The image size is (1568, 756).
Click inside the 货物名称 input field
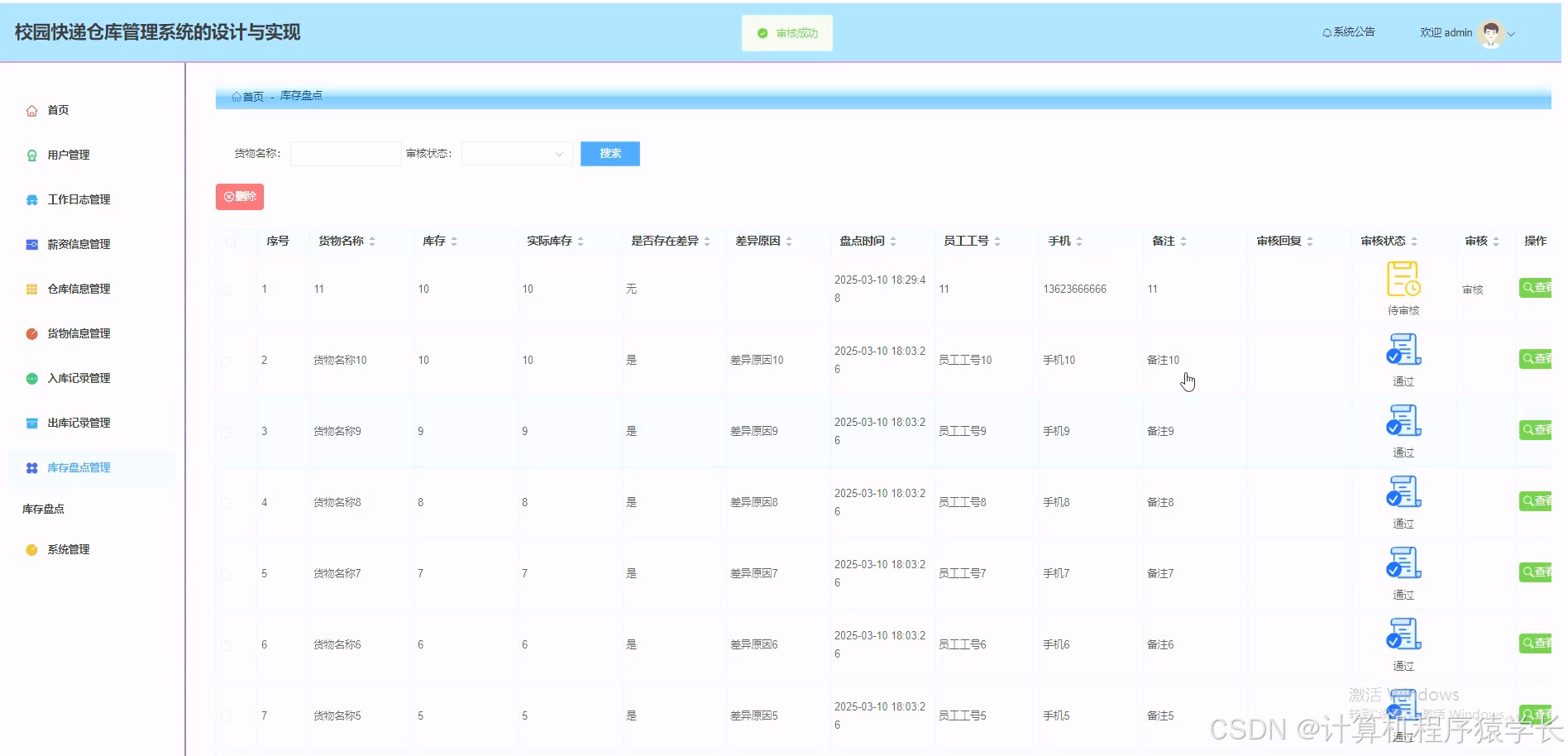345,153
